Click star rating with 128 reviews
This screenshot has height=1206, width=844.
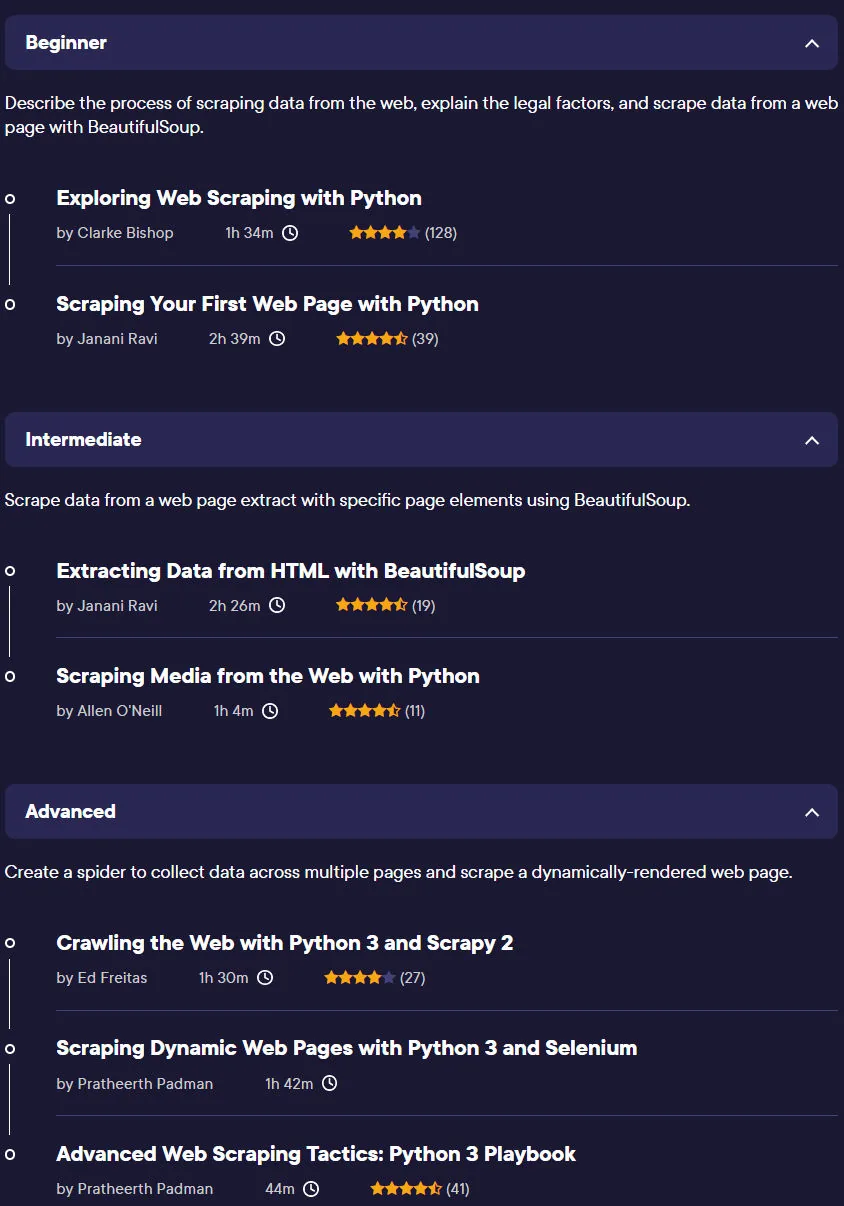pyautogui.click(x=385, y=233)
